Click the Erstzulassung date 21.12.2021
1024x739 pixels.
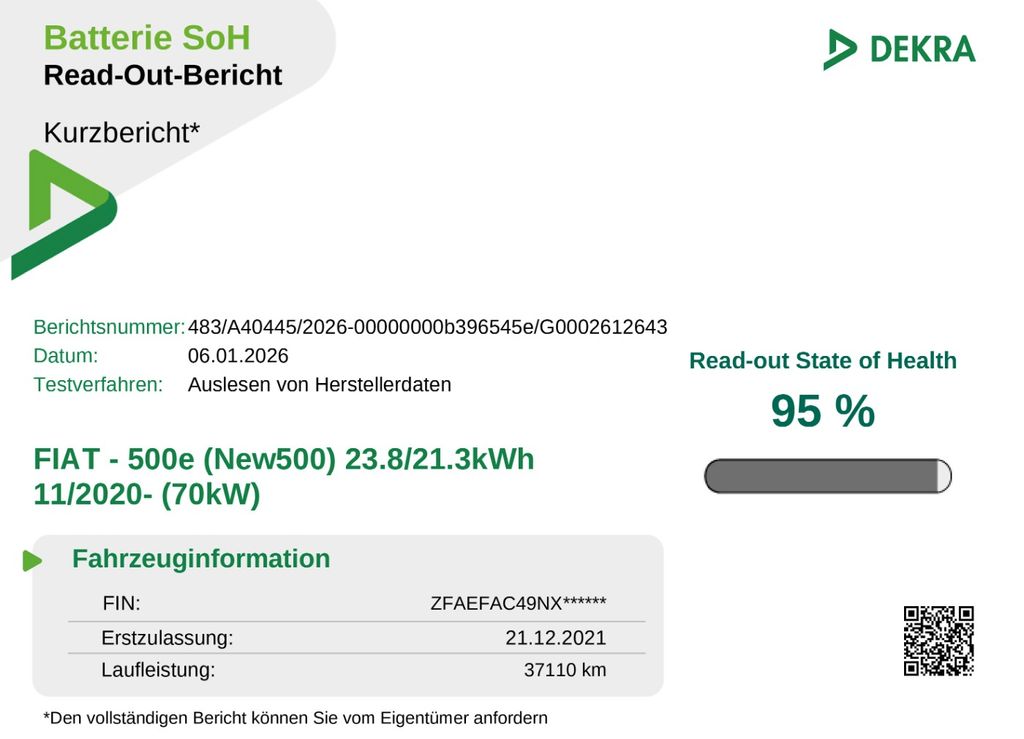[x=556, y=638]
